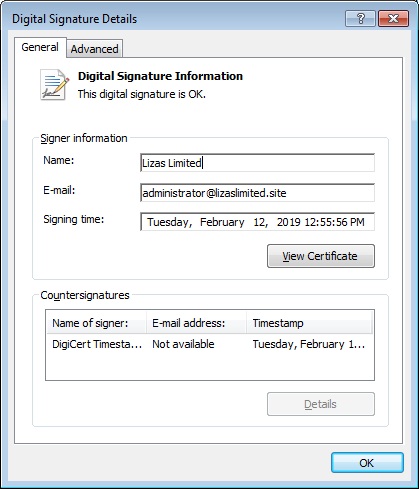
Task: Click the signed document certificate icon
Action: click(55, 85)
